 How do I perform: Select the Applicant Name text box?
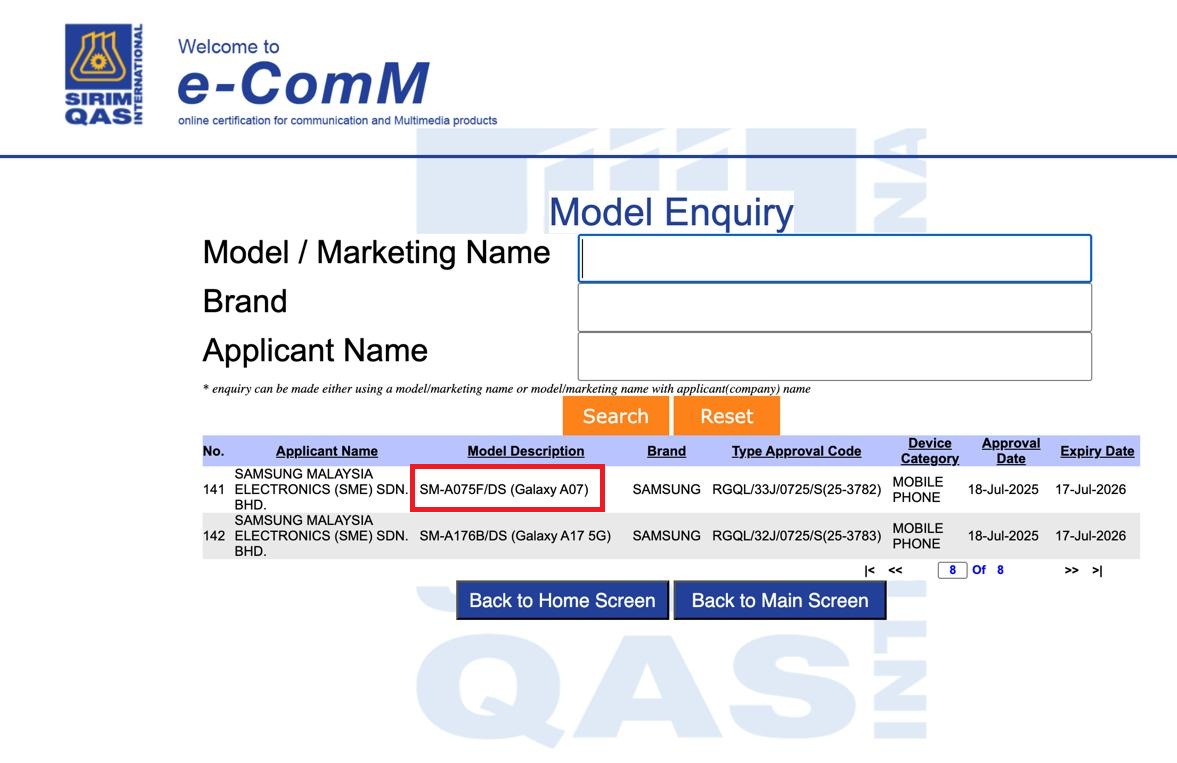pos(834,356)
